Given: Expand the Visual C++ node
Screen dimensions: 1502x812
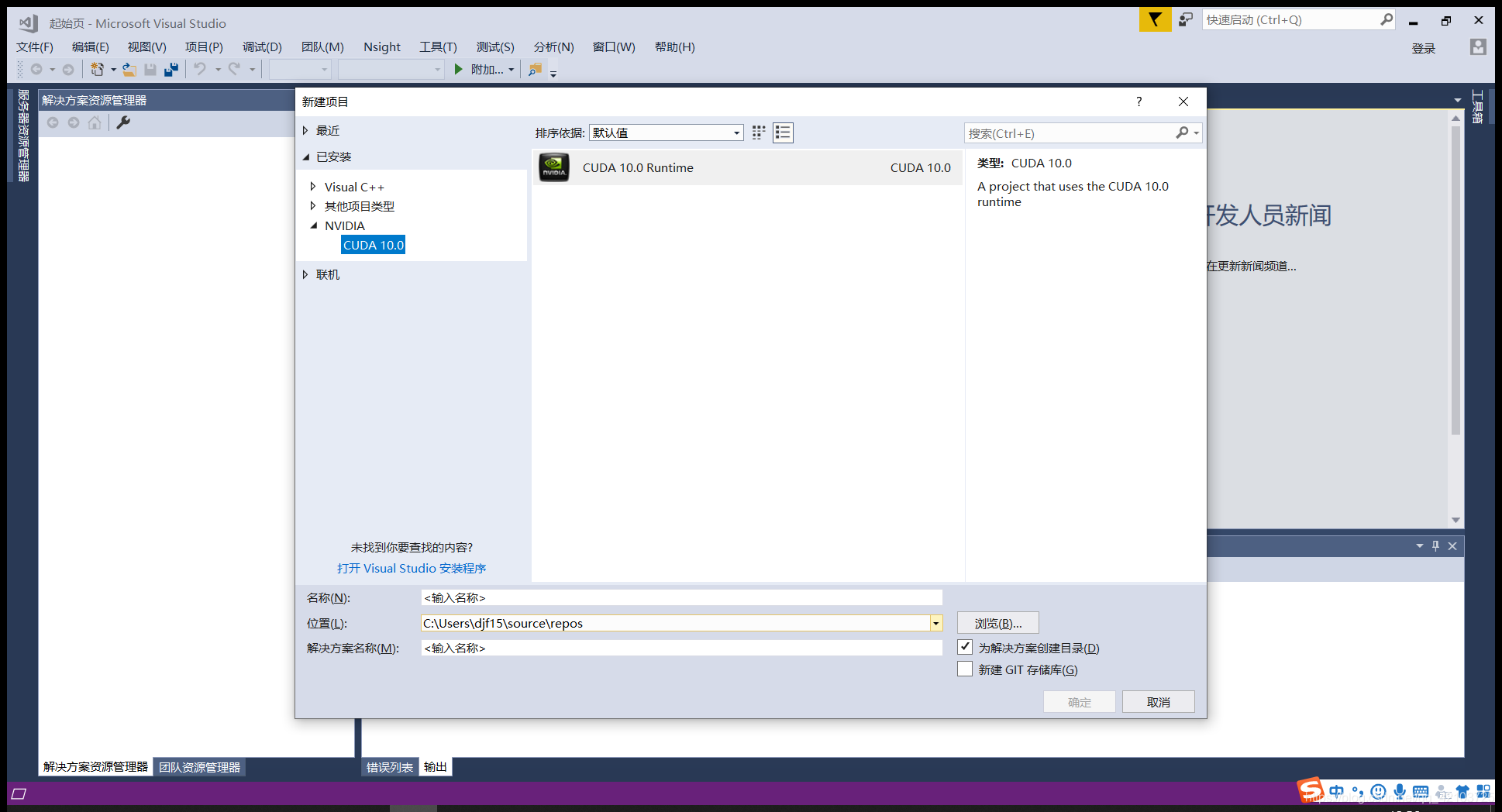Looking at the screenshot, I should [x=313, y=186].
